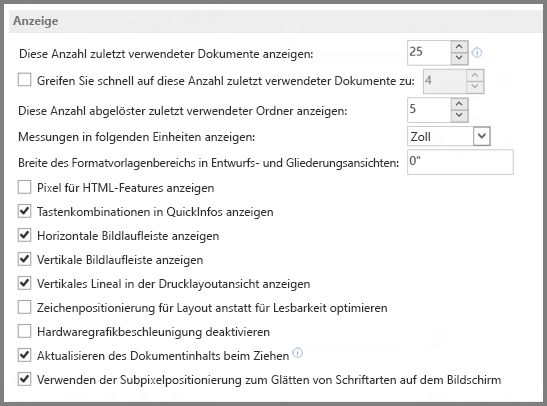This screenshot has height=406, width=547.
Task: Toggle Verwenden der Subpixelpositionierung checkbox
Action: tap(24, 379)
